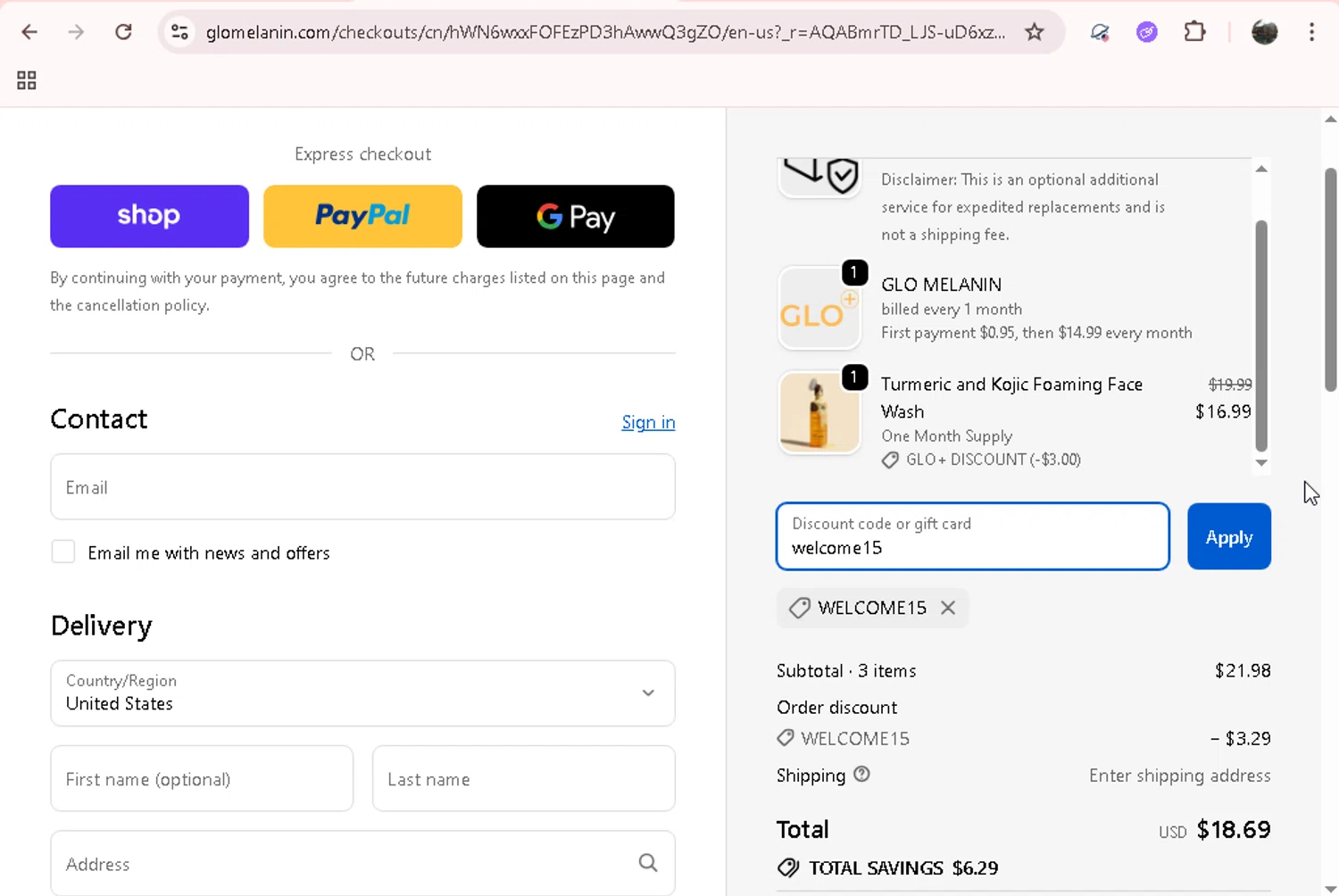Click the − $3.29 discount amount
Viewport: 1339px width, 896px height.
pyautogui.click(x=1241, y=738)
